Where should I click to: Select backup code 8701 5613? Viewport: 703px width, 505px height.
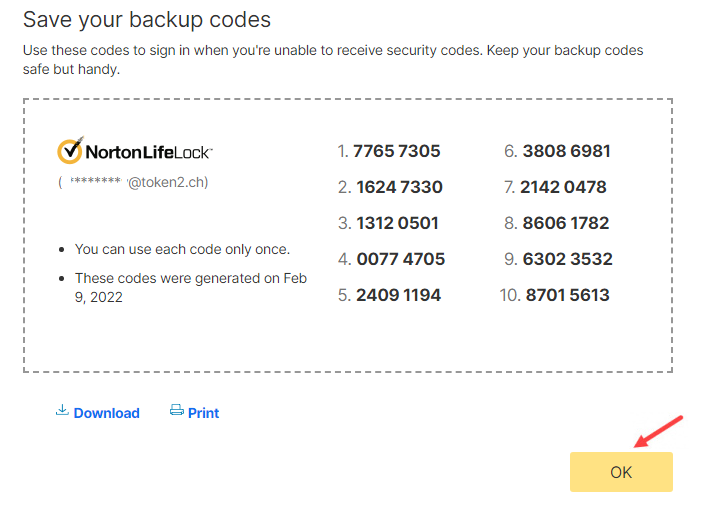click(x=568, y=295)
